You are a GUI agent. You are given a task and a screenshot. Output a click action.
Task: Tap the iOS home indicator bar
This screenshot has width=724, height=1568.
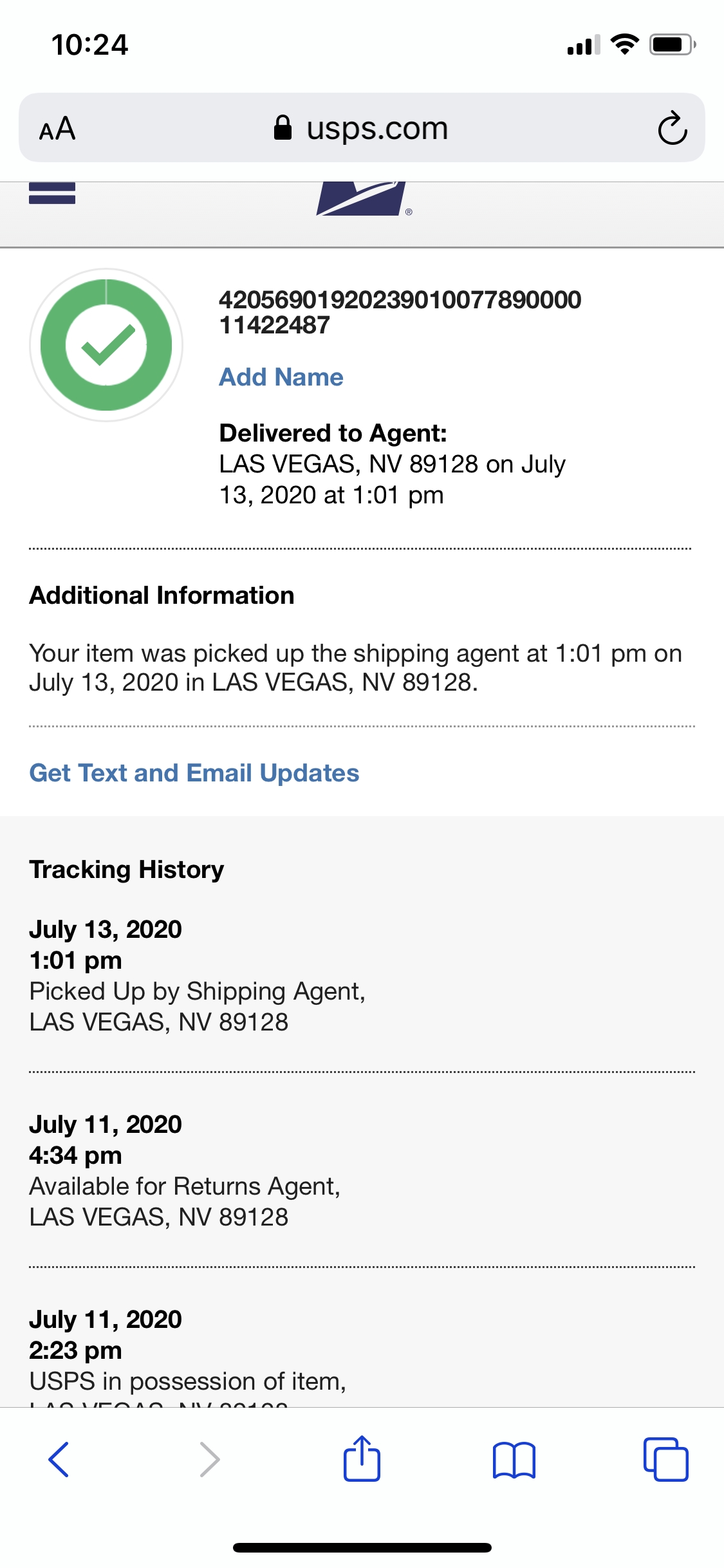click(x=362, y=1547)
